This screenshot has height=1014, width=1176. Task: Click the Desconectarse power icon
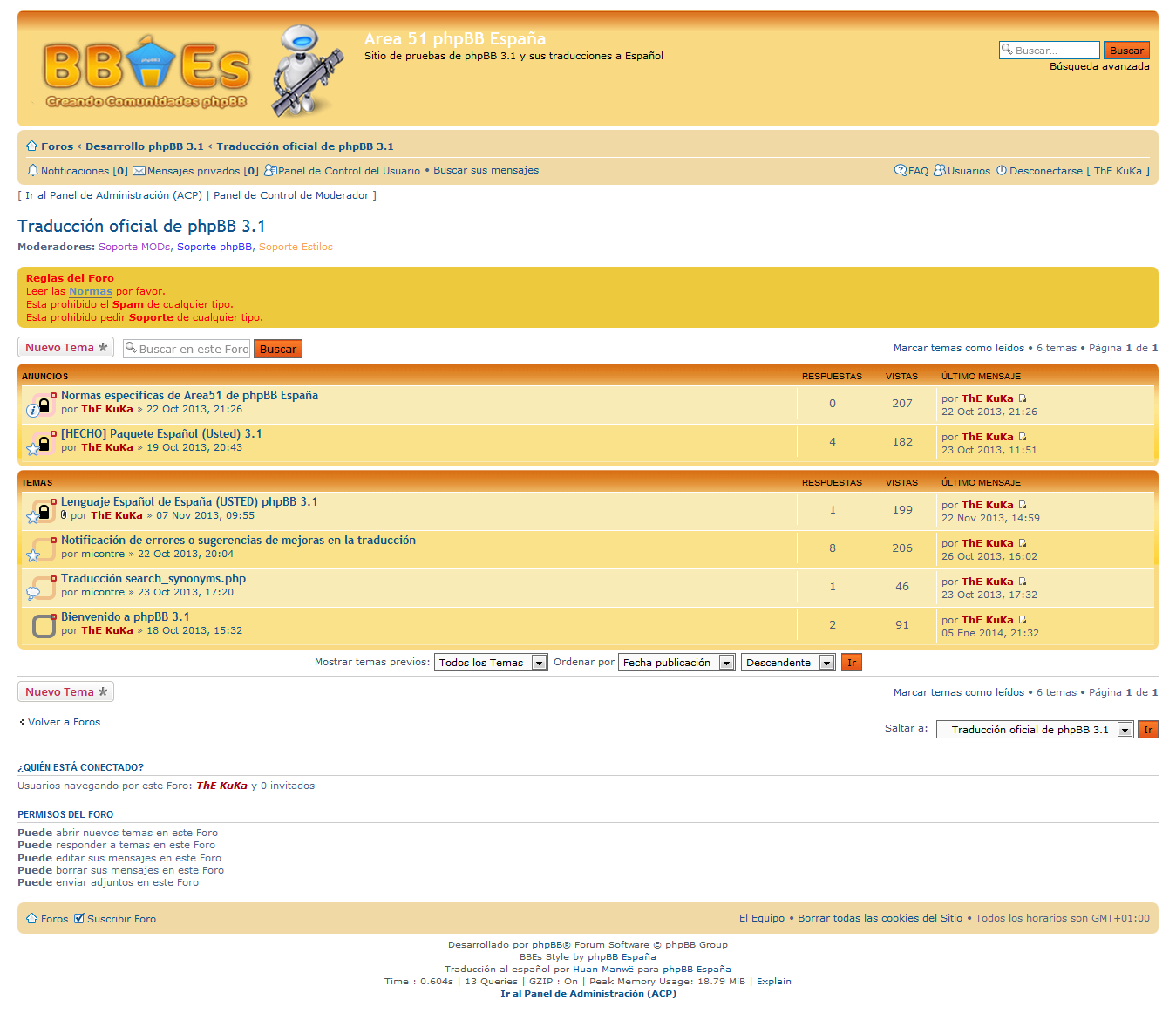(x=1002, y=170)
